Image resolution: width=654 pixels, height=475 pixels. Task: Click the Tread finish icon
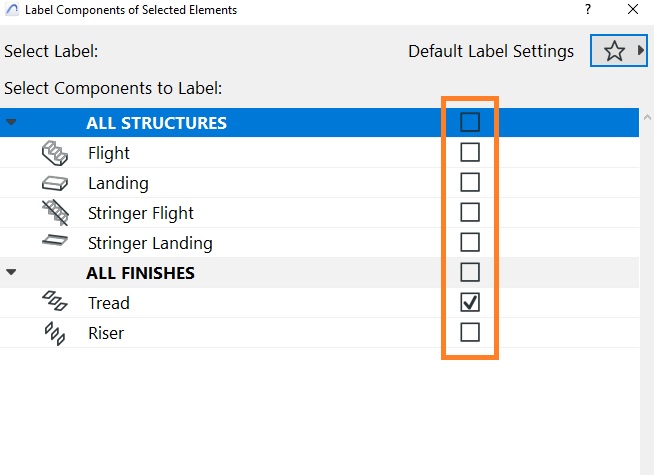click(55, 301)
